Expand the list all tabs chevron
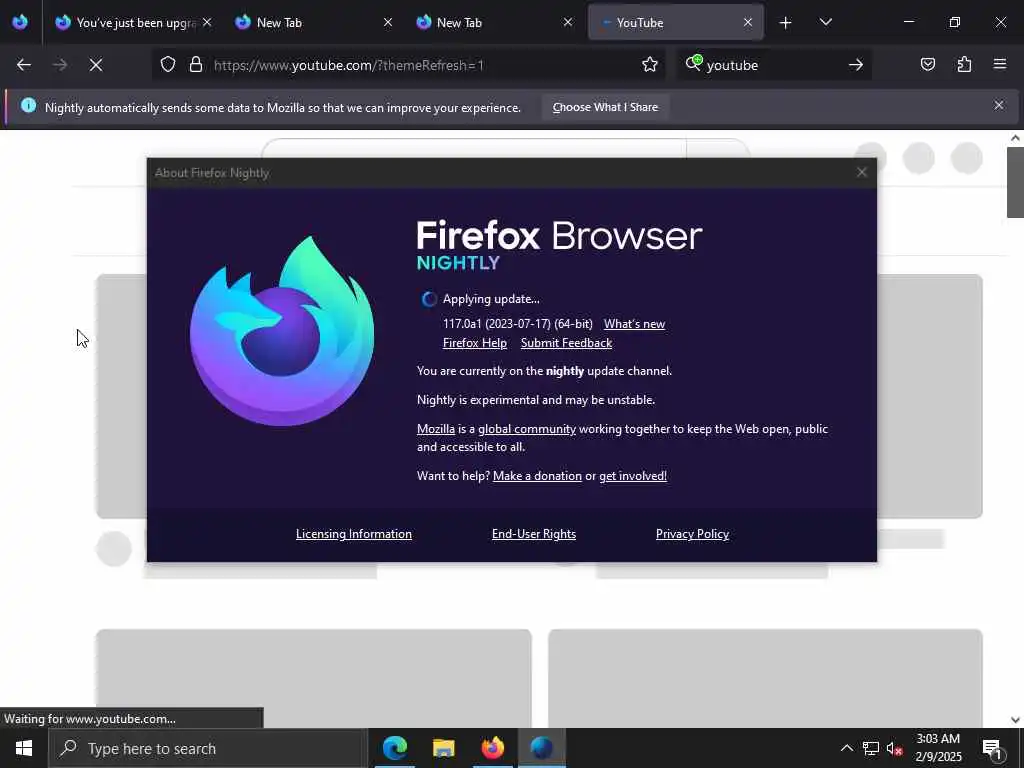This screenshot has height=768, width=1024. [825, 22]
